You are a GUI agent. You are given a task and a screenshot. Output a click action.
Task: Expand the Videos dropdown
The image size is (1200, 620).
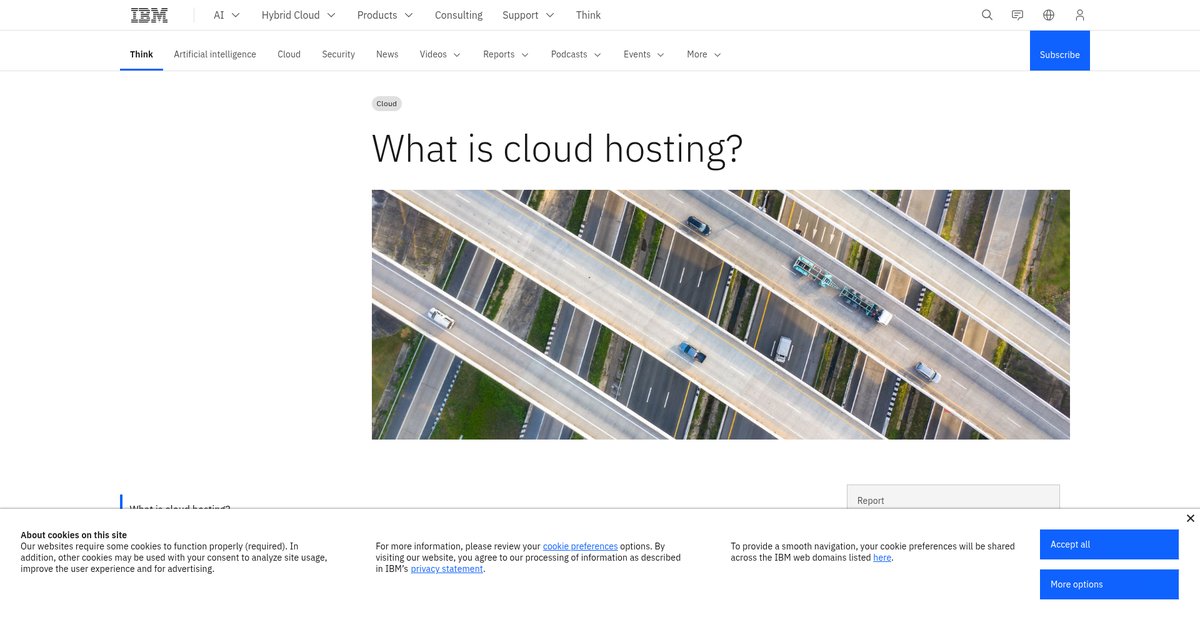coord(440,54)
